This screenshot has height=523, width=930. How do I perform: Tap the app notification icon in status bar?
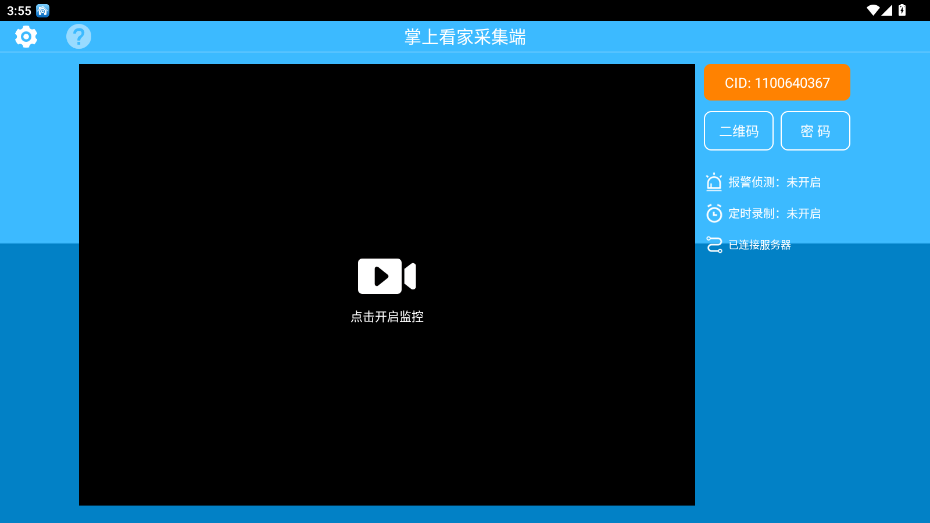click(x=43, y=10)
